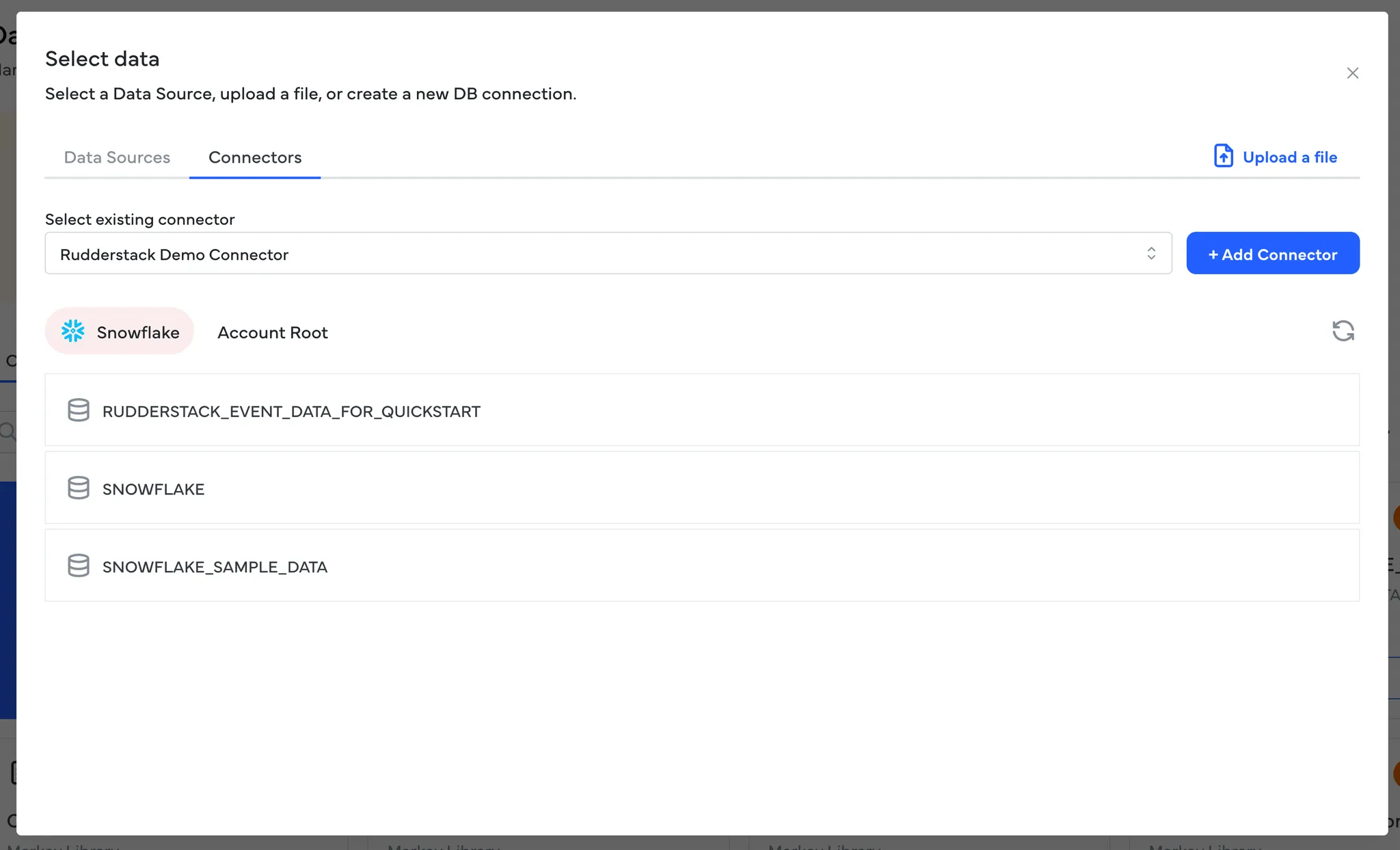Viewport: 1400px width, 850px height.
Task: Open the SNOWFLAKE_SAMPLE_DATA database
Action: [x=215, y=567]
